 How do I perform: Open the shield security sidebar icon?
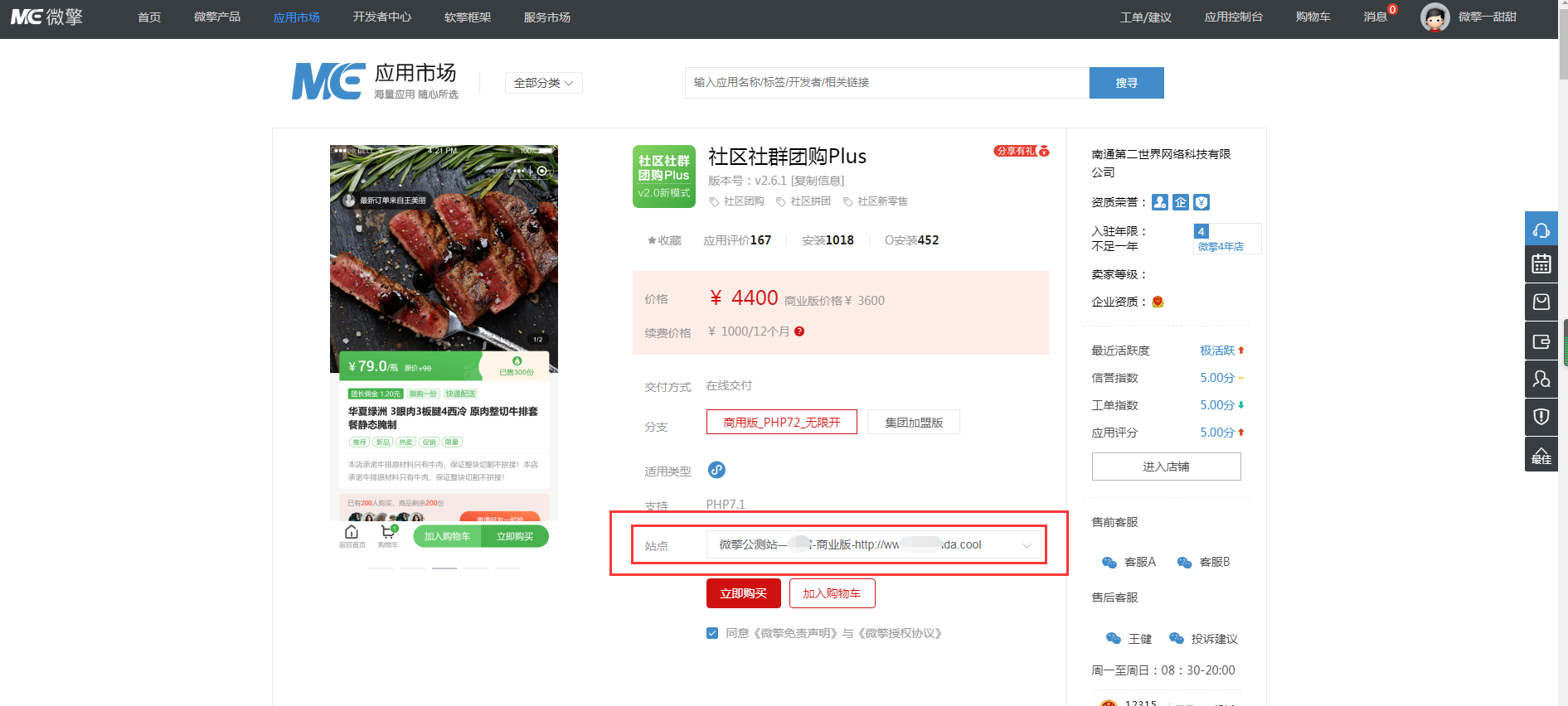click(x=1541, y=417)
